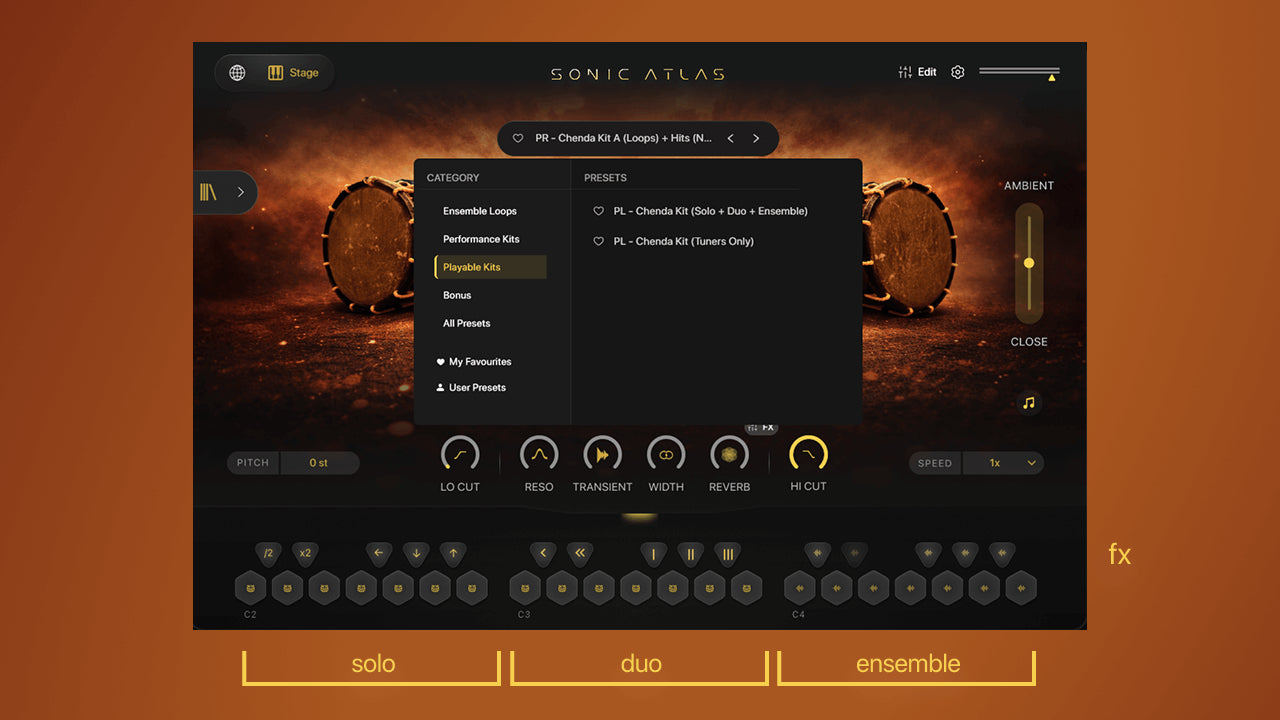
Task: Load PL - Chenda Kit (Tuners Only)
Action: pyautogui.click(x=684, y=241)
